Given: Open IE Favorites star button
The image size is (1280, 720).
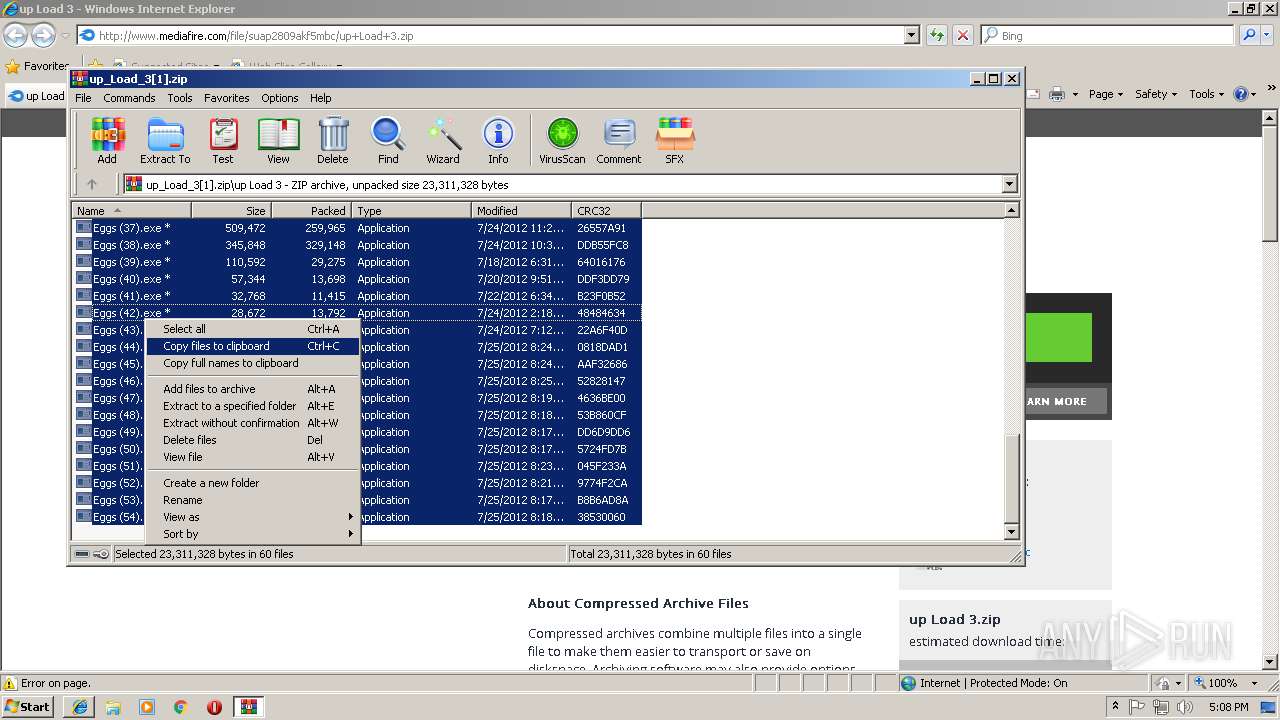Looking at the screenshot, I should pyautogui.click(x=37, y=66).
